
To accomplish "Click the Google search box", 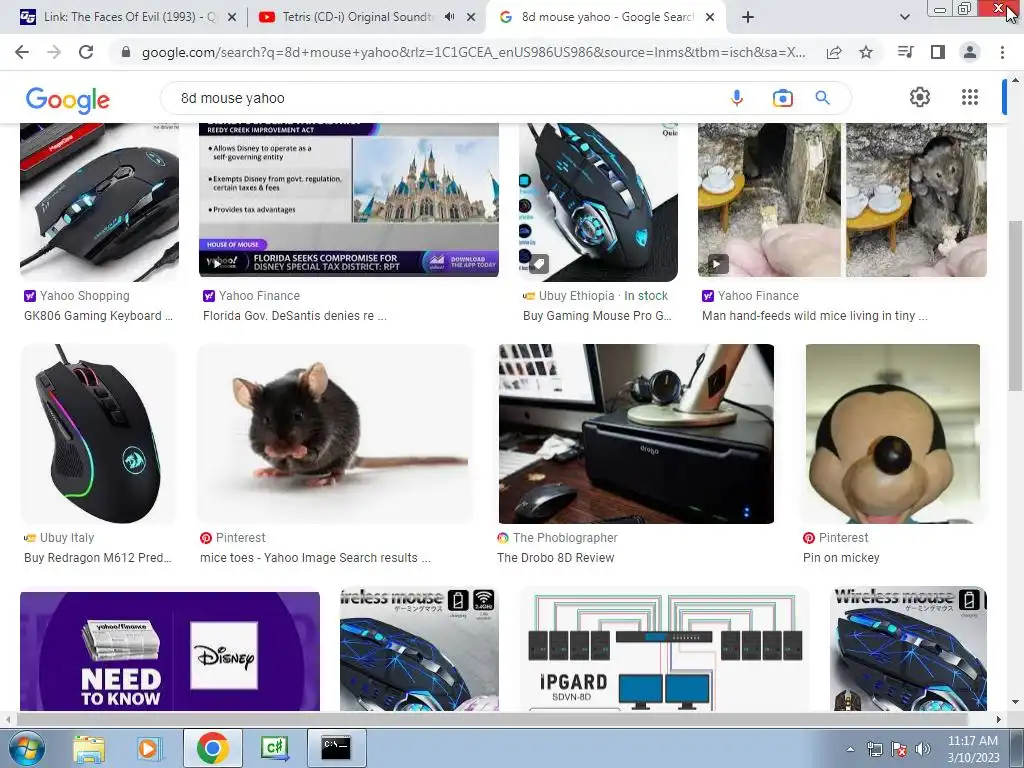I will tap(444, 98).
